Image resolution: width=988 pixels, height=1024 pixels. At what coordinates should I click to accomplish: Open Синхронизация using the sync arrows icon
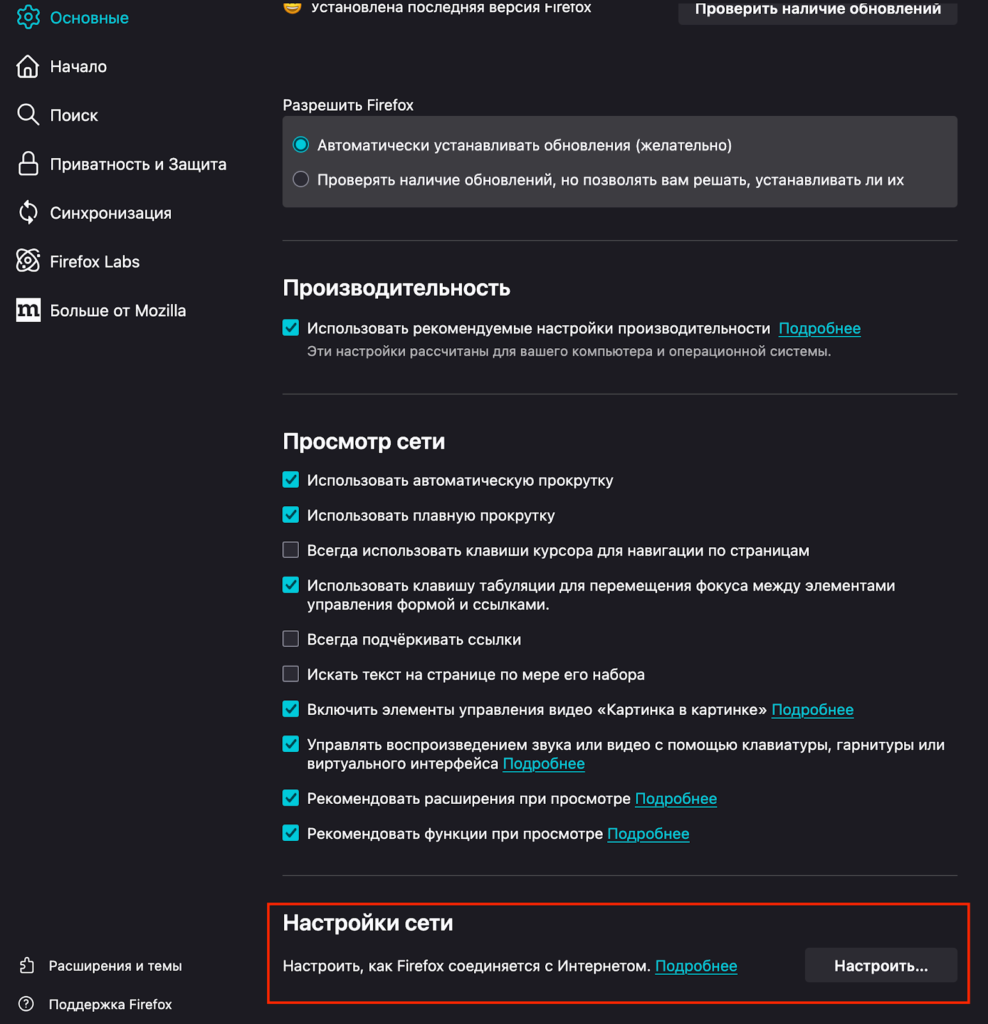[27, 212]
